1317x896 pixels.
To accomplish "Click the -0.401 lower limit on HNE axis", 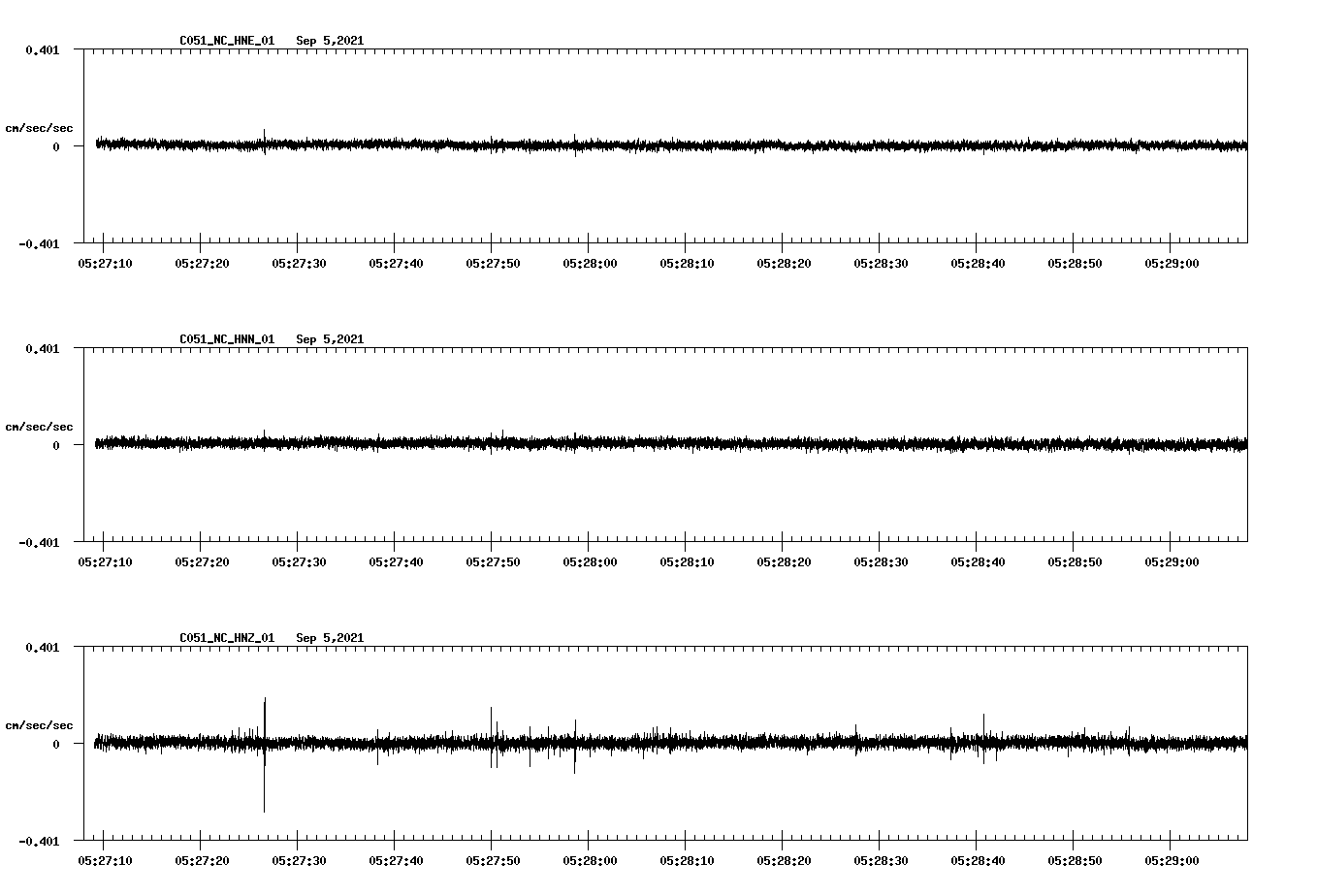I will (x=39, y=243).
